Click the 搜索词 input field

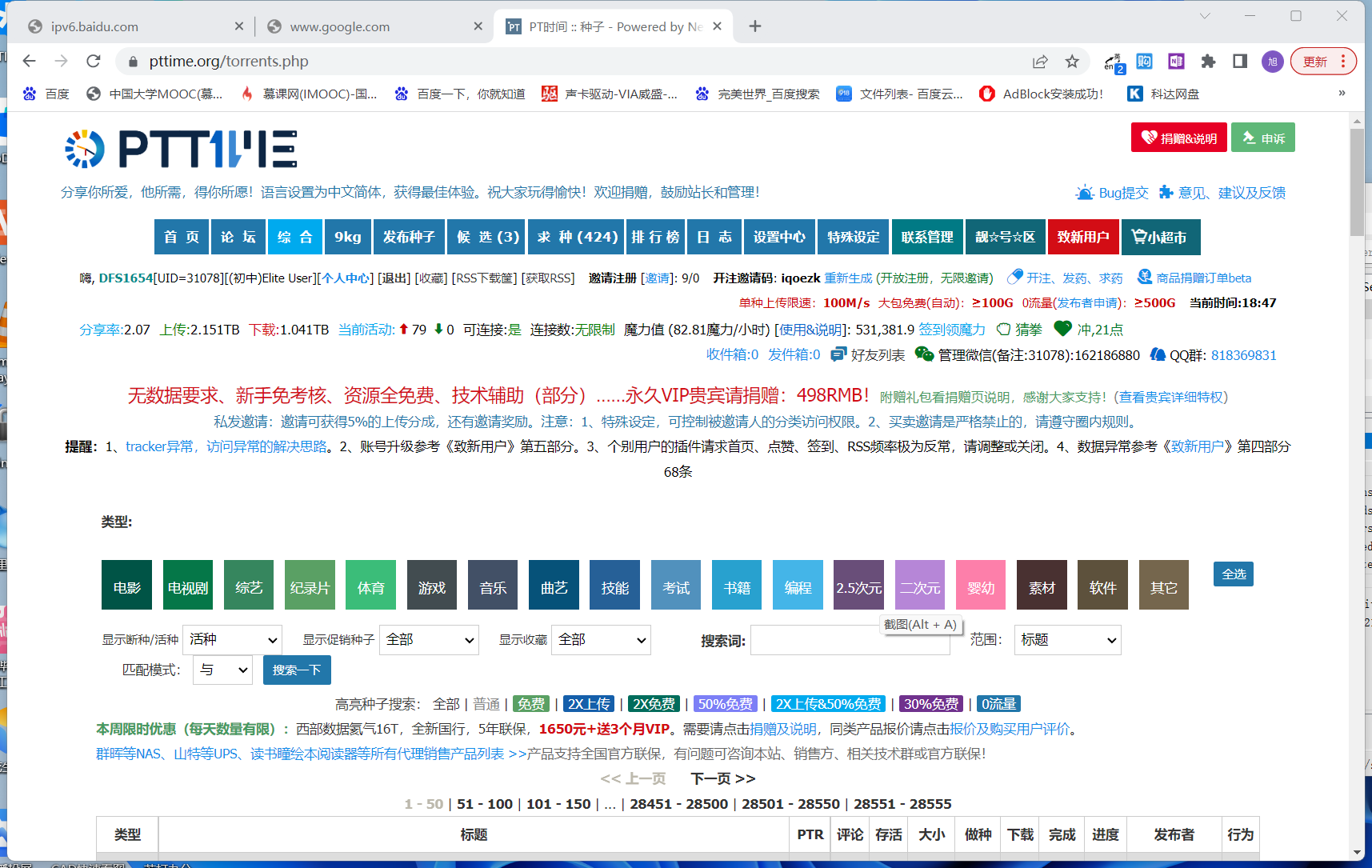pos(850,640)
